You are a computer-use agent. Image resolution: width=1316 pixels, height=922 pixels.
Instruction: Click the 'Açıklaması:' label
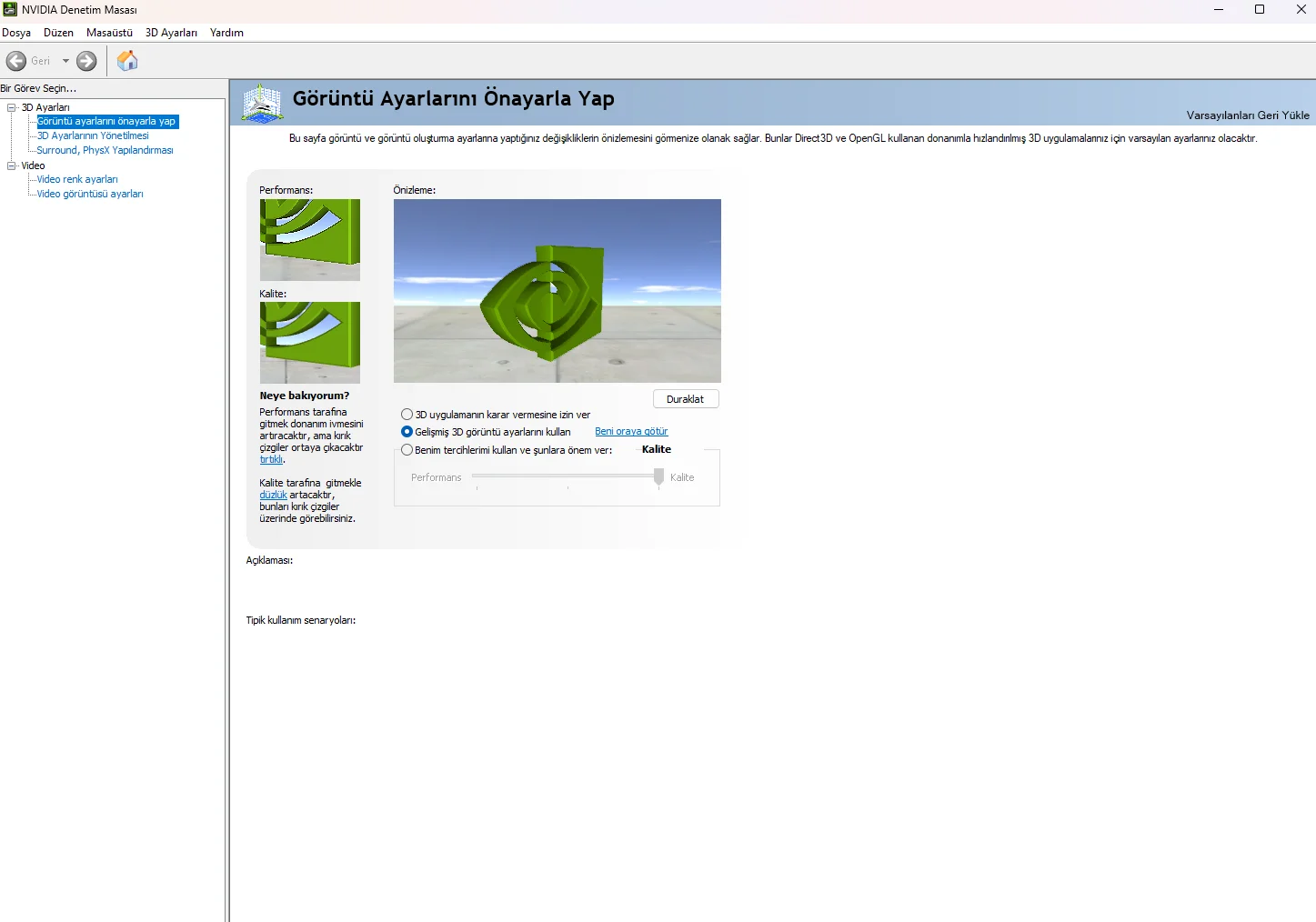[269, 560]
